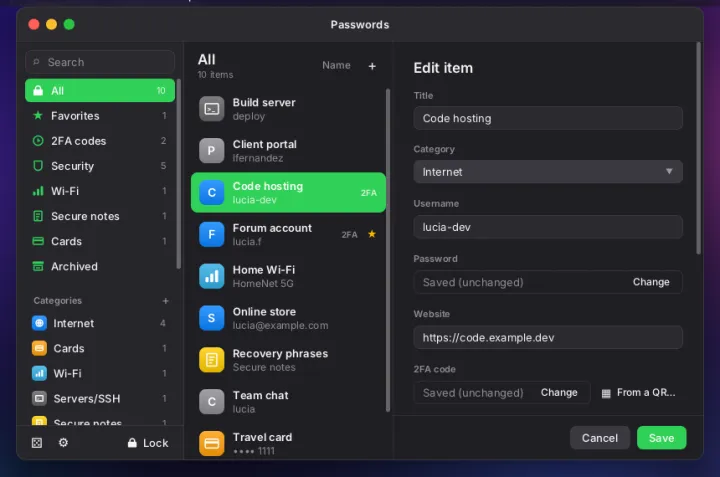Cancel editing the item
720x477 pixels.
tap(600, 438)
